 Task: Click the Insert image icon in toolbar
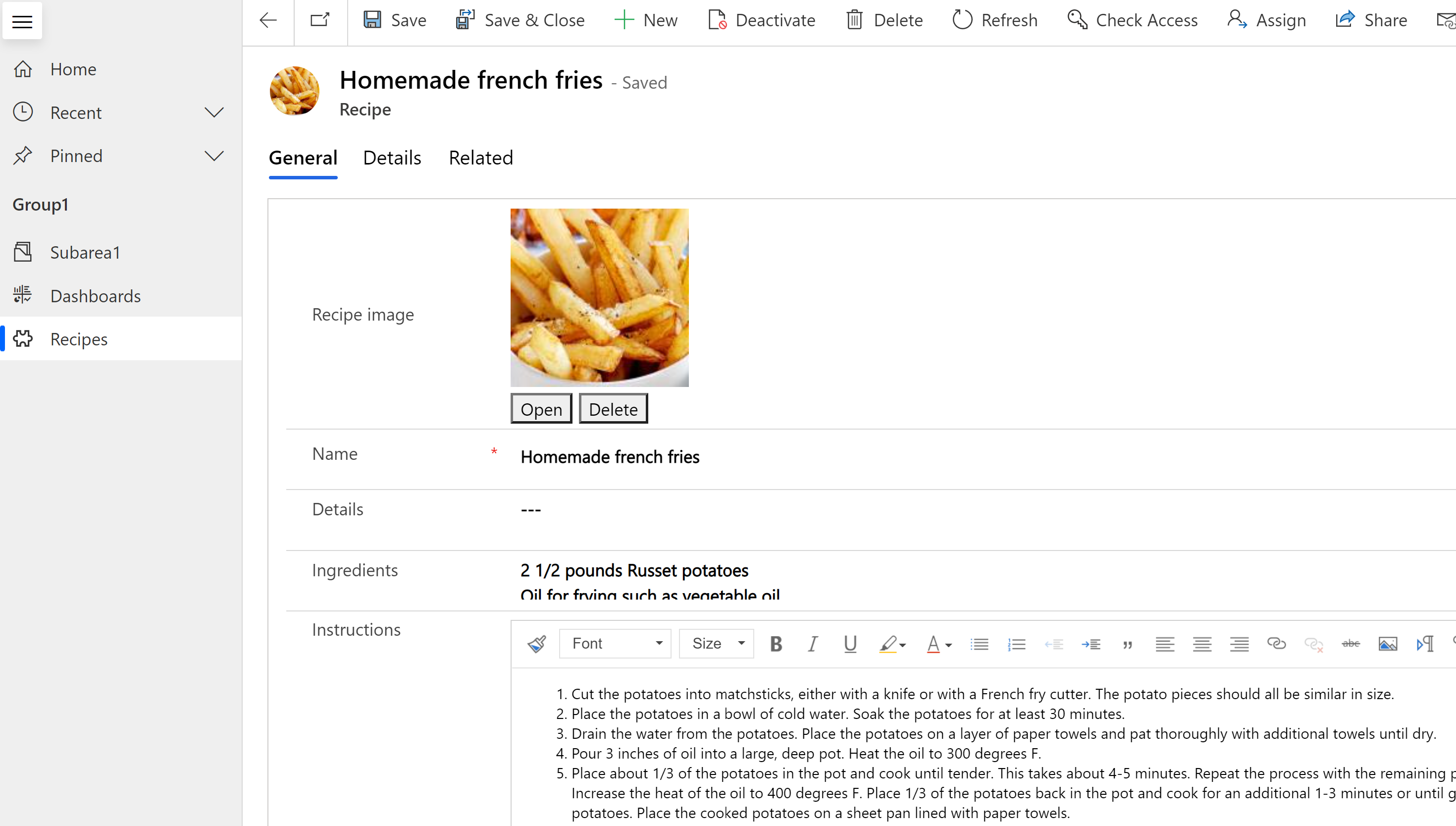click(1388, 643)
